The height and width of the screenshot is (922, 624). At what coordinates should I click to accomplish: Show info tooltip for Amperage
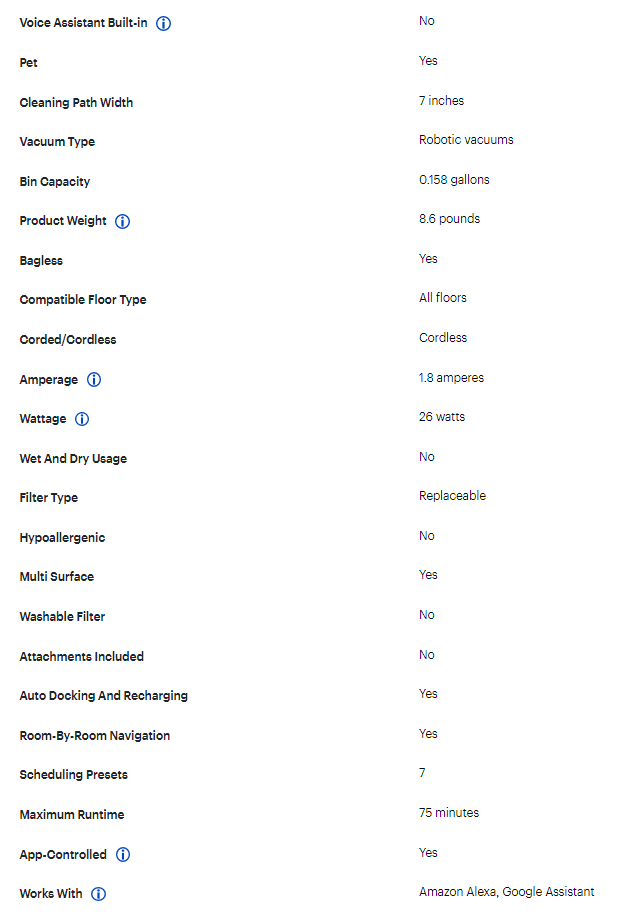(94, 380)
